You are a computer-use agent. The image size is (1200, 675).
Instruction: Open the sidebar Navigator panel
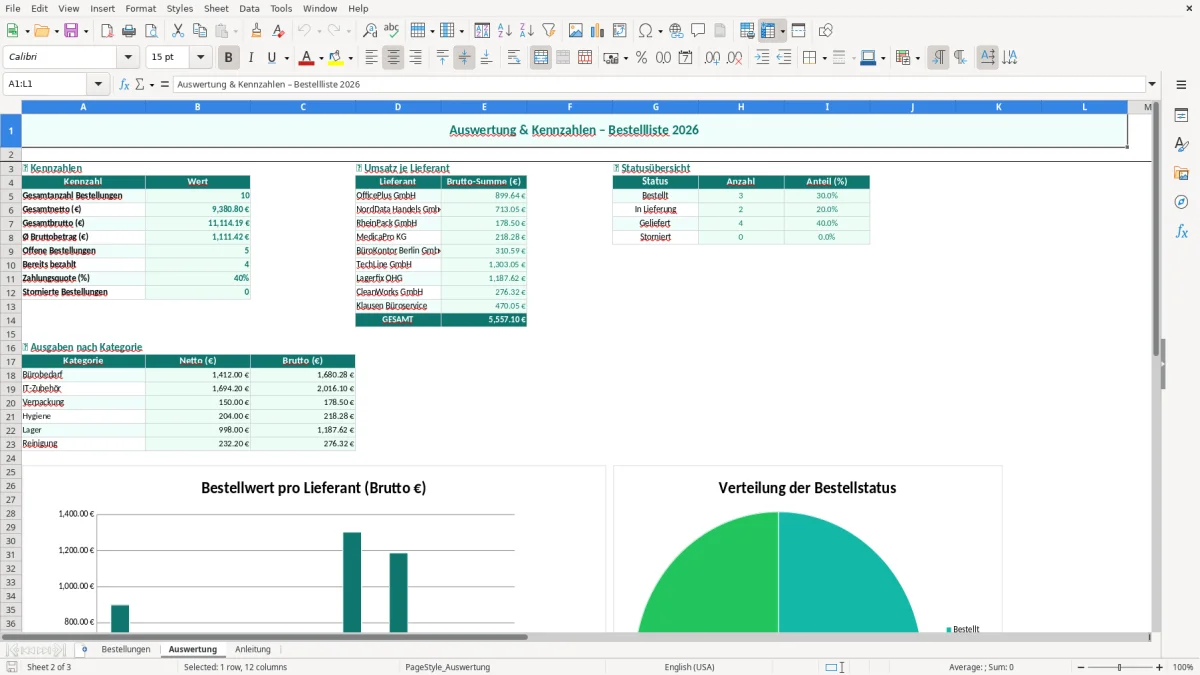tap(1181, 202)
